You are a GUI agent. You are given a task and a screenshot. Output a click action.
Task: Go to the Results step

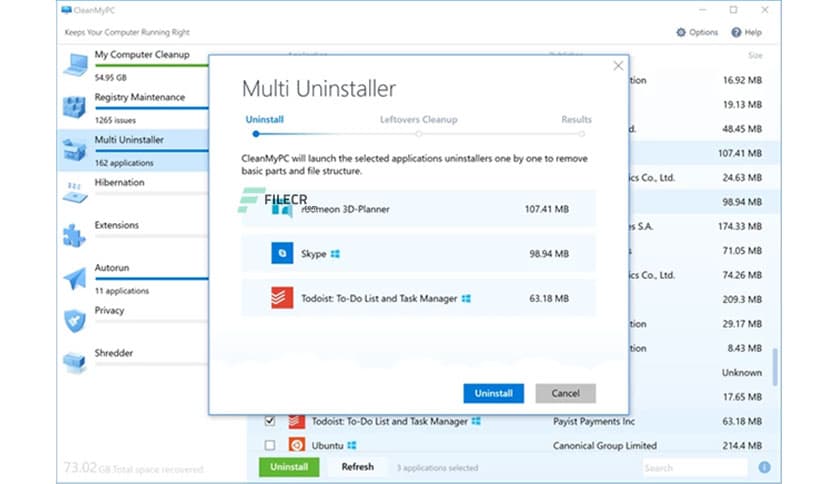coord(576,119)
